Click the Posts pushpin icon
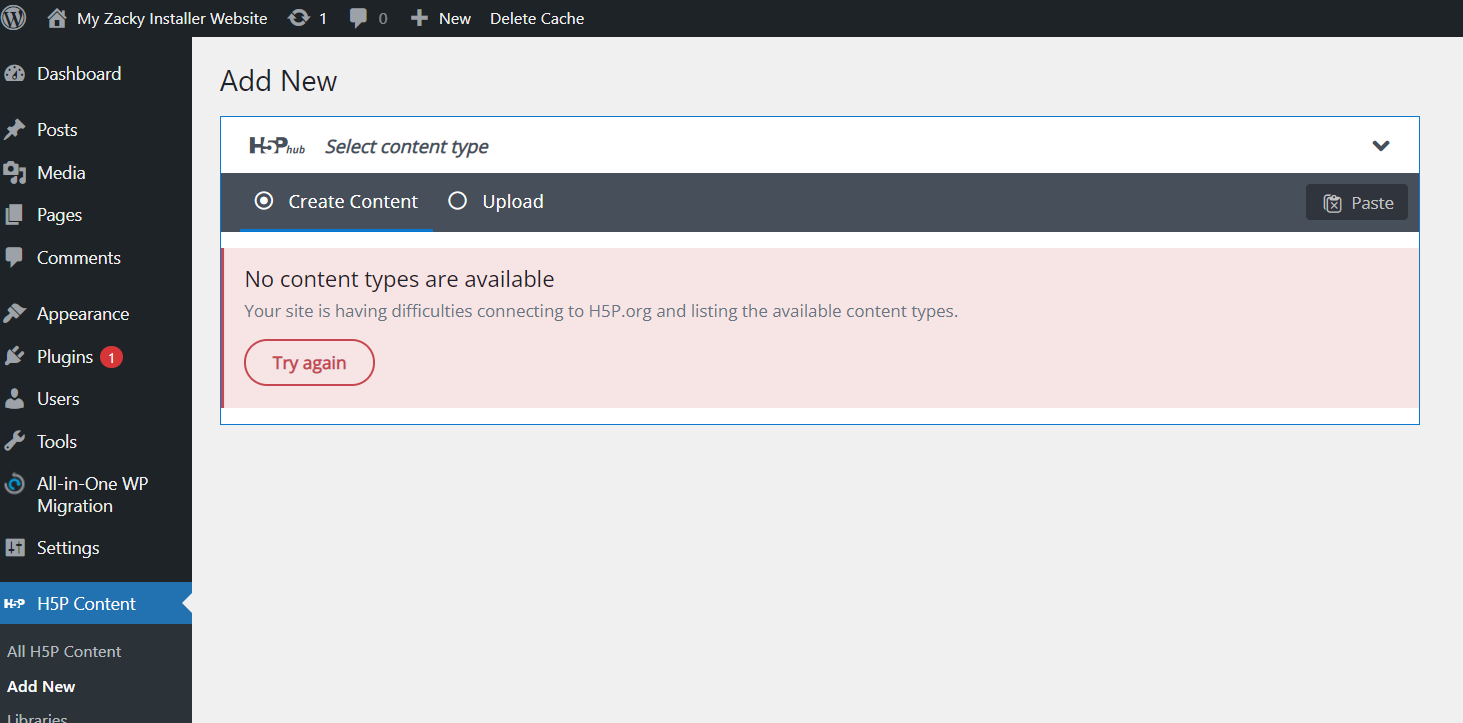This screenshot has height=723, width=1463. [x=14, y=130]
